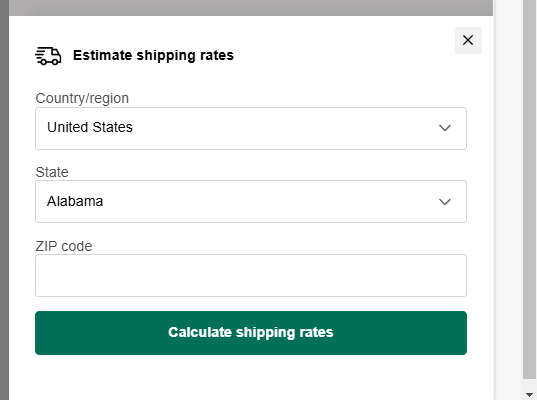Click the delivery truck icon

(48, 56)
